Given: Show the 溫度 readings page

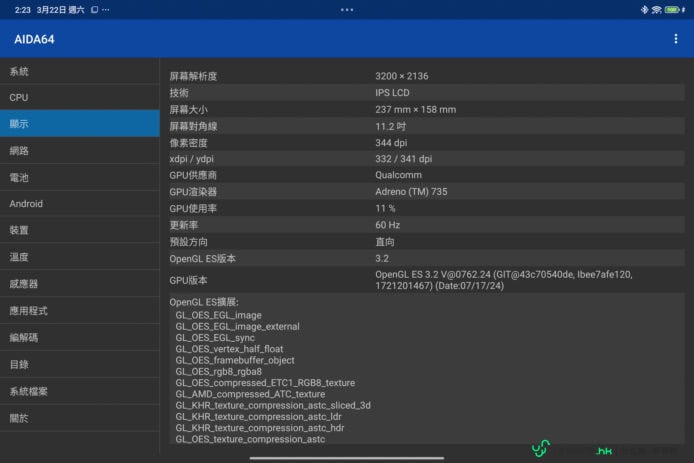Looking at the screenshot, I should [x=79, y=257].
